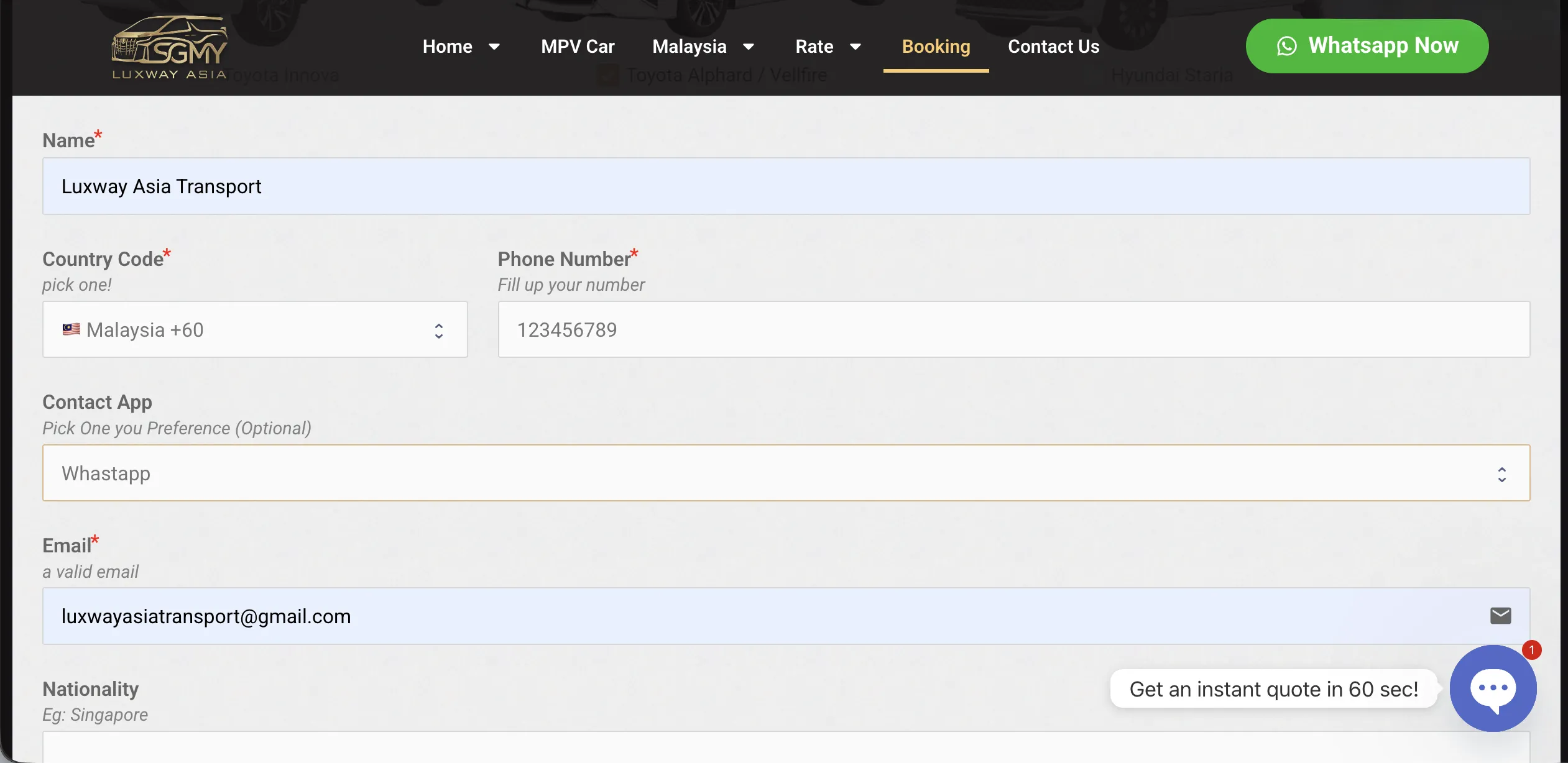The image size is (1568, 763).
Task: Expand the Rate dropdown arrow
Action: tap(855, 47)
